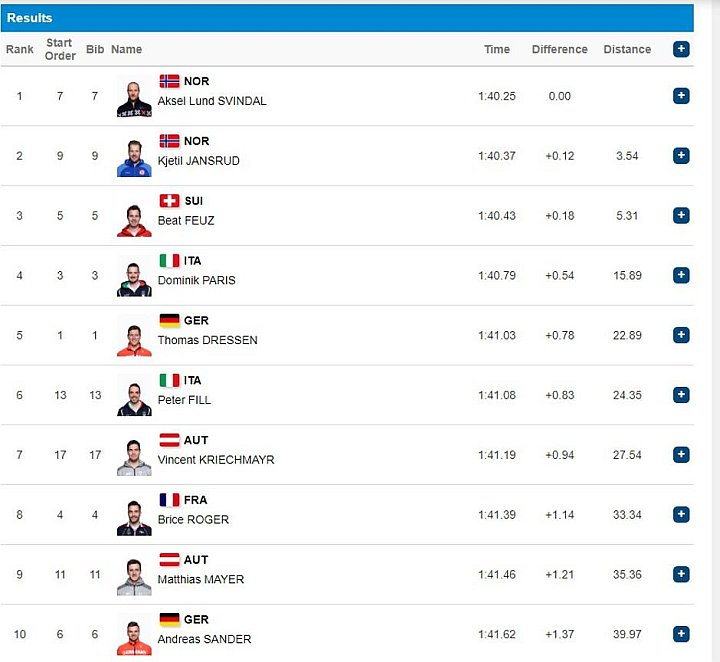Viewport: 720px width, 662px height.
Task: Select the Norwegian flag beside Svindal
Action: click(x=169, y=81)
